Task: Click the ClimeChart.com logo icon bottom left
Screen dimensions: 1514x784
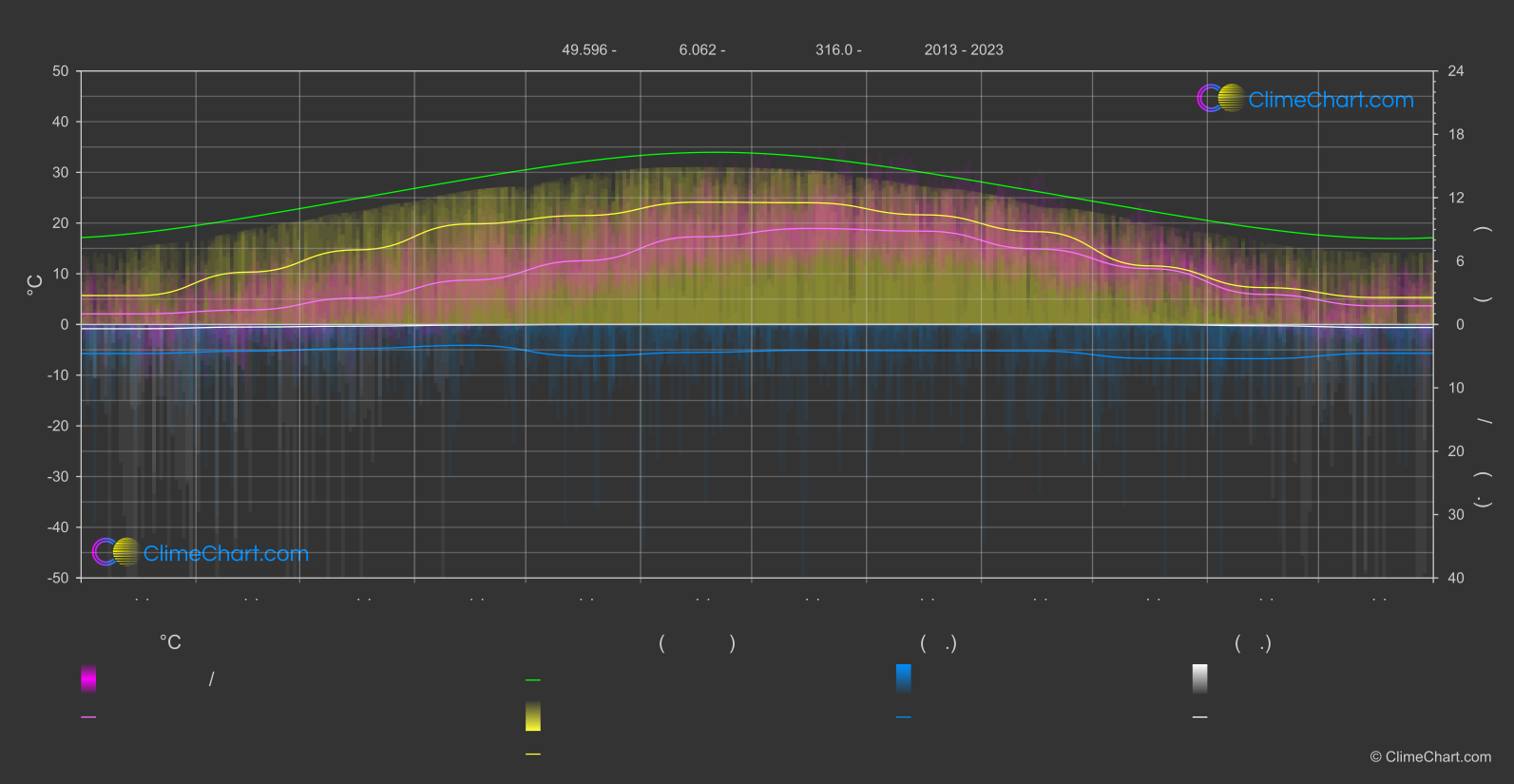Action: 116,552
